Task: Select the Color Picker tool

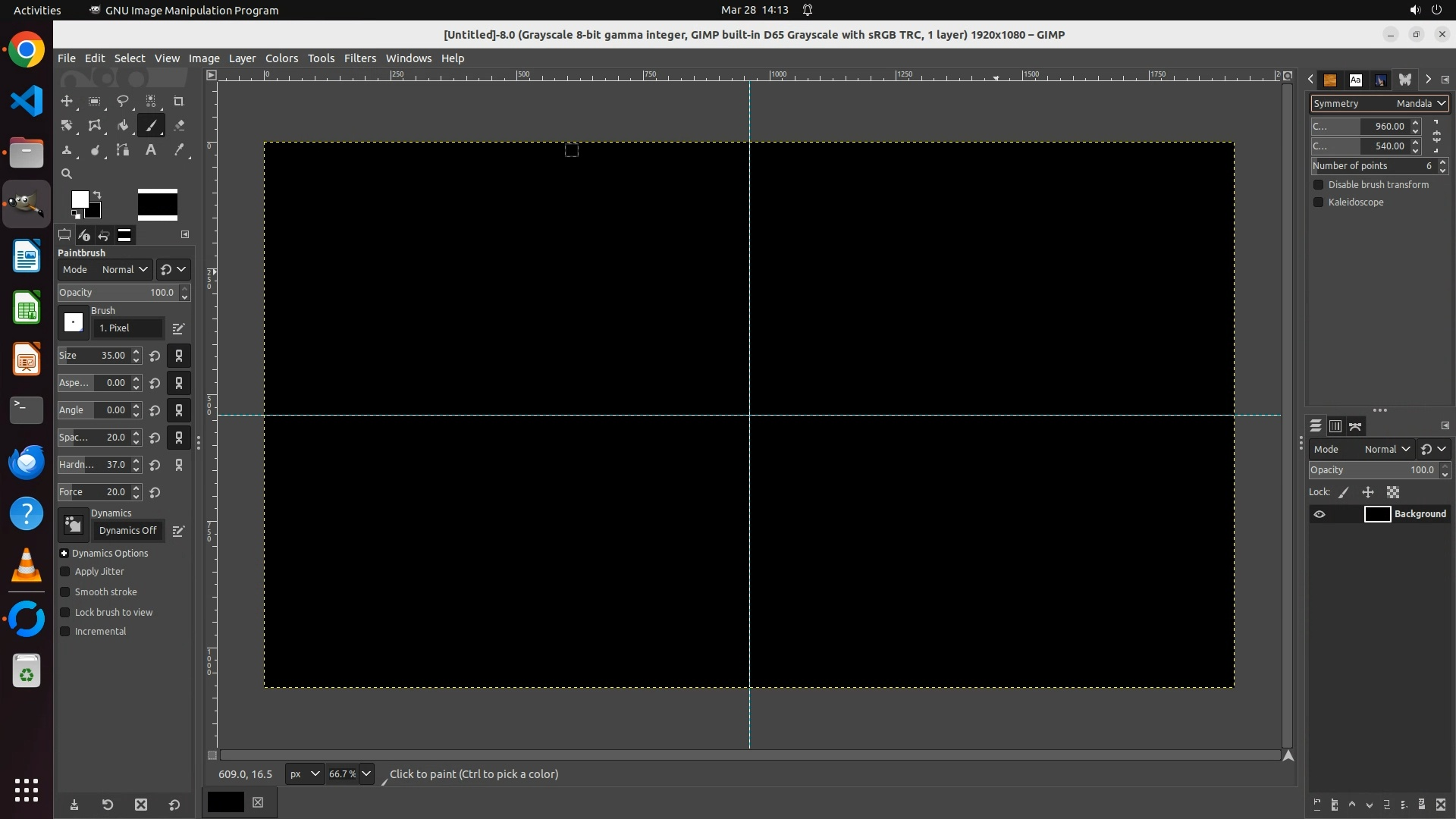Action: [x=179, y=150]
